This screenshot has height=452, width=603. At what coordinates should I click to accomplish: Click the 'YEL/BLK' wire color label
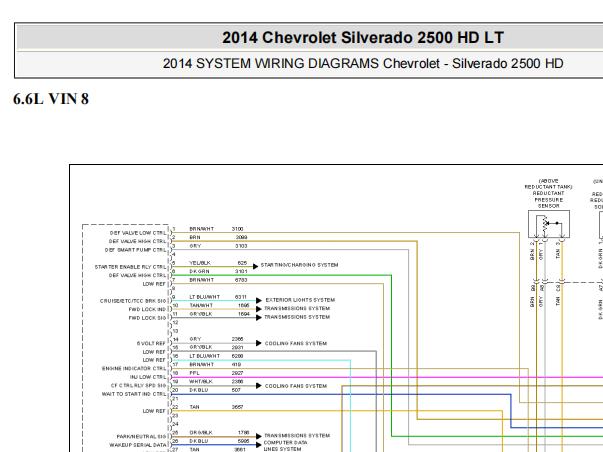[200, 263]
